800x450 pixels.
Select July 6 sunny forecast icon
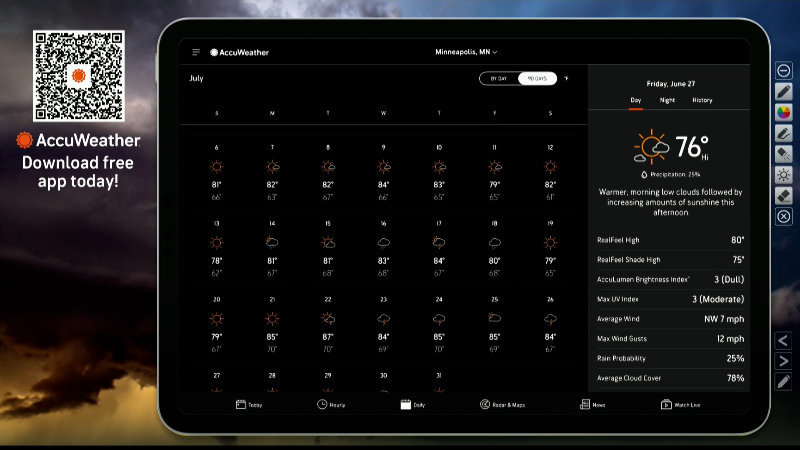(216, 166)
